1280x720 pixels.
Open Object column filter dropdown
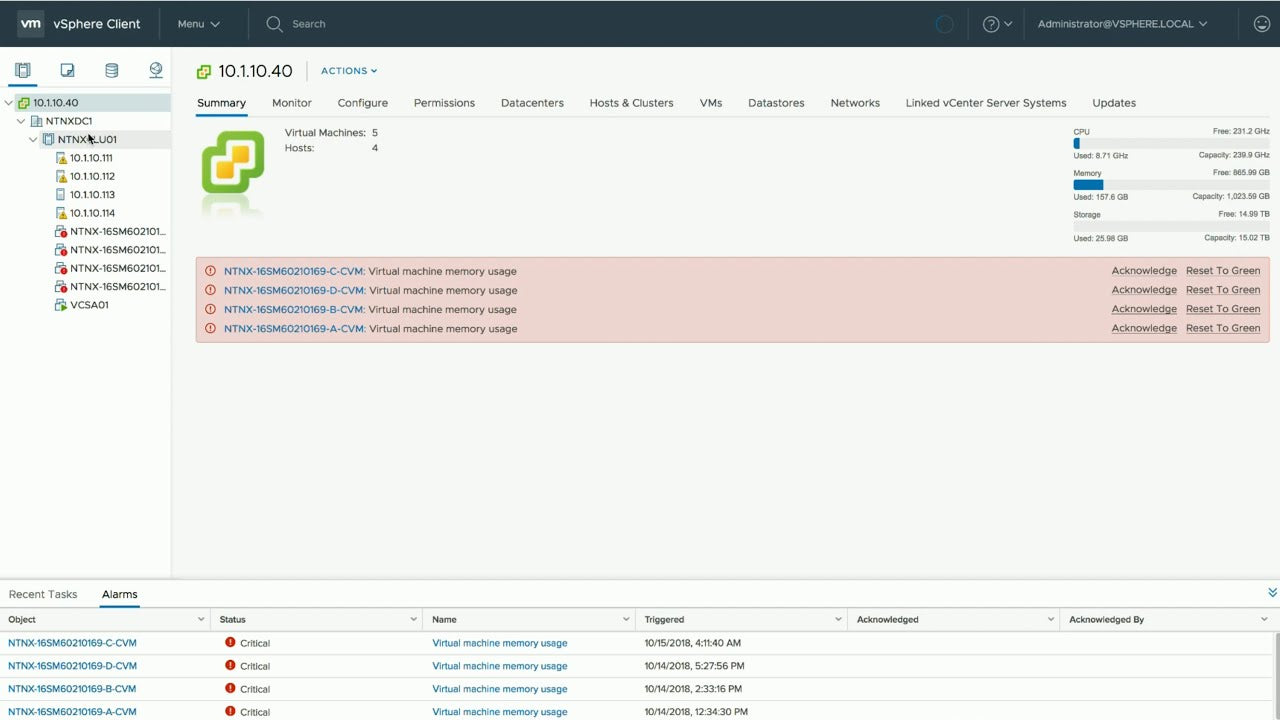coord(201,620)
